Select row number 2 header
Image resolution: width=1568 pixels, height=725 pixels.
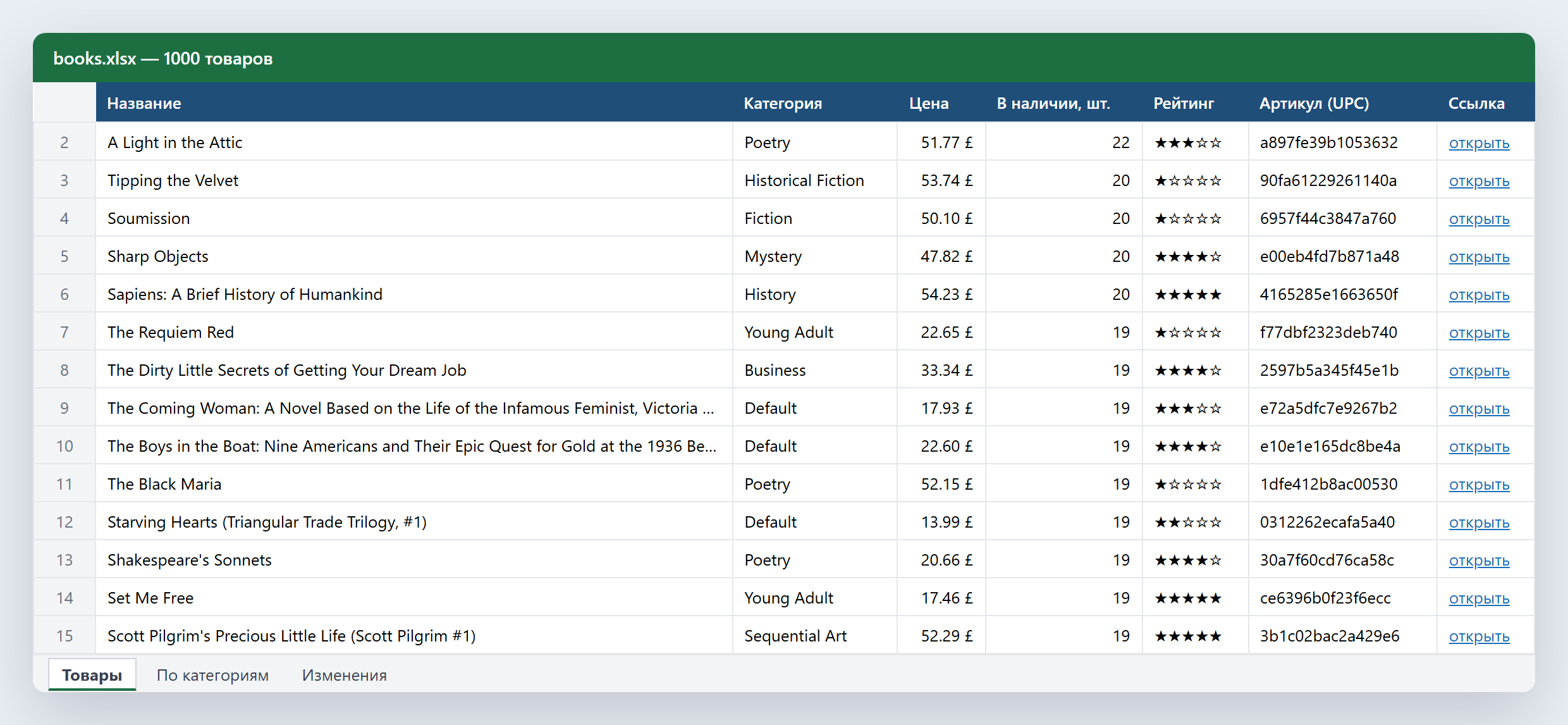64,142
